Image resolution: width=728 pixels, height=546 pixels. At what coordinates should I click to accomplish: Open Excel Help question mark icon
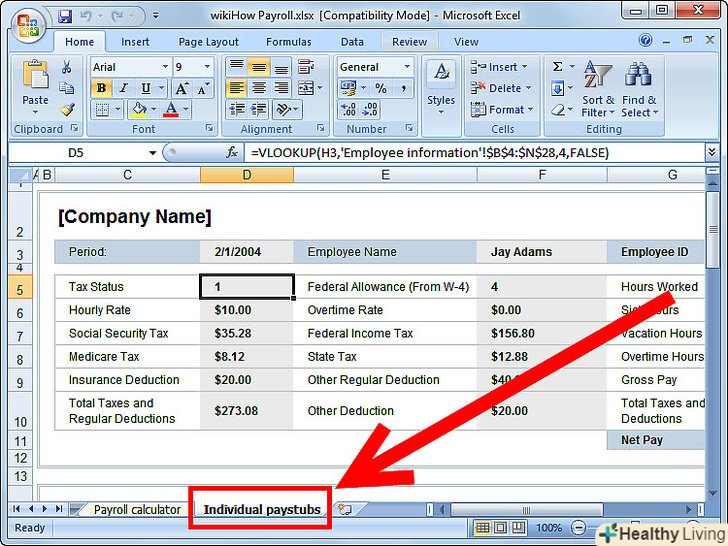645,40
